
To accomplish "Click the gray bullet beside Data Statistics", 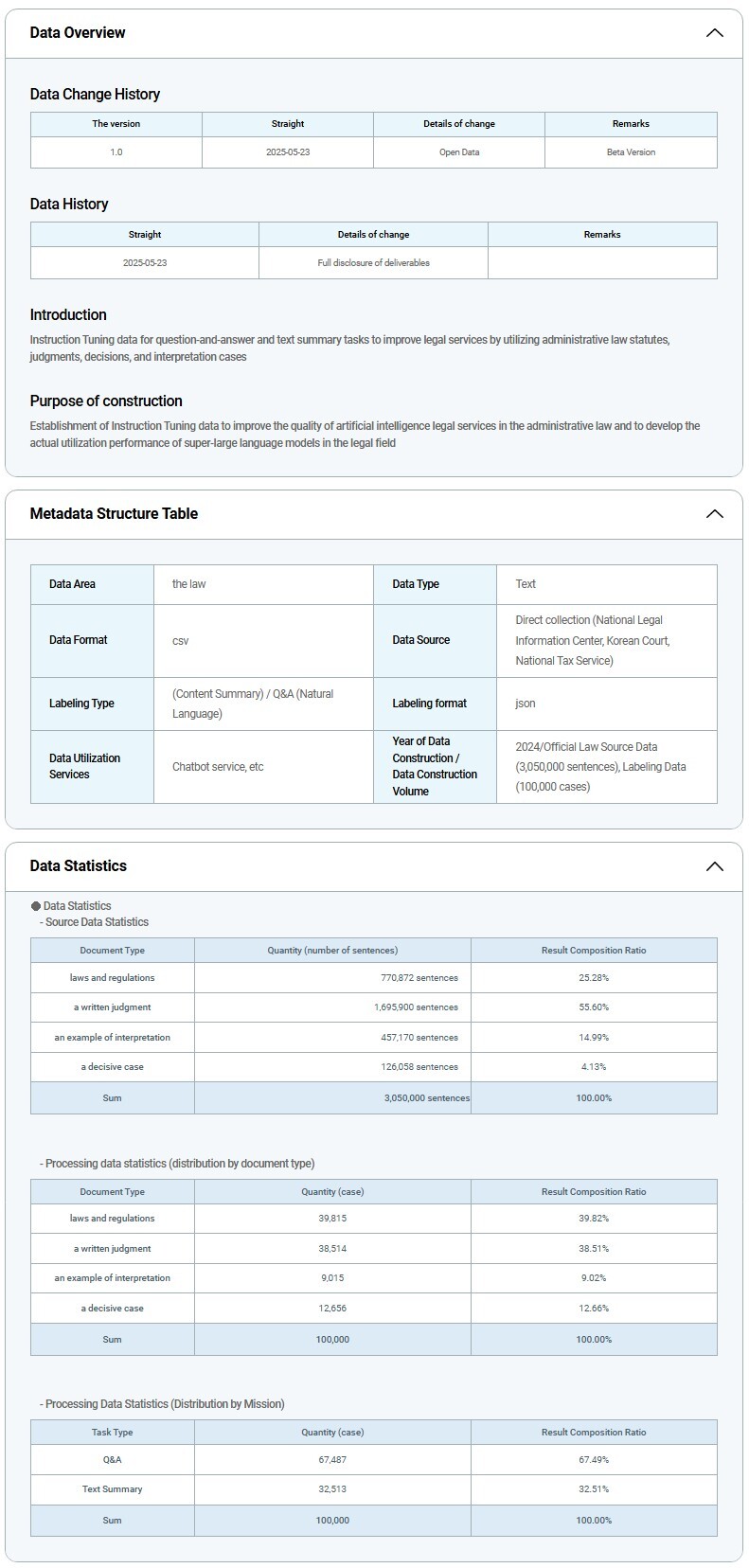I will pos(36,906).
